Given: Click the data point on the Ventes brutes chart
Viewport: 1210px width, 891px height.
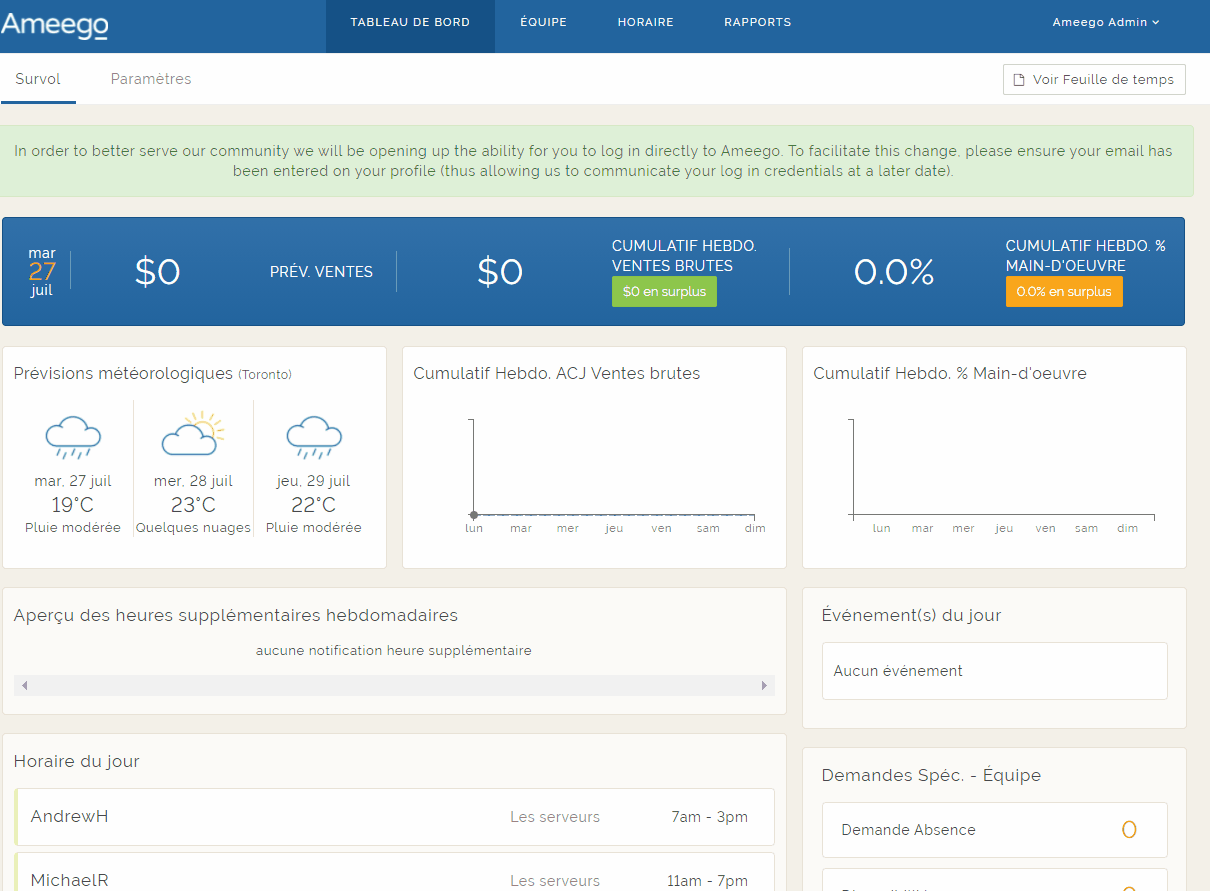Looking at the screenshot, I should point(474,515).
